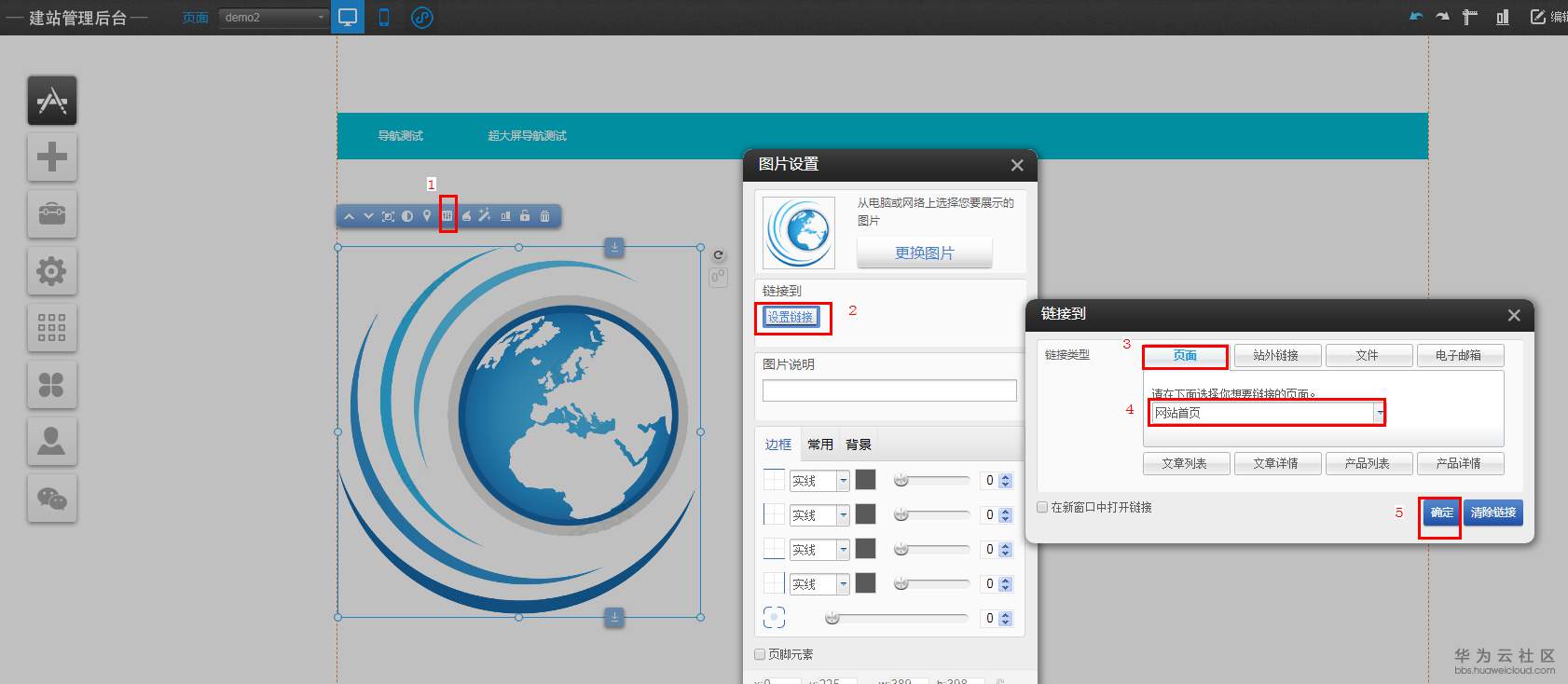Click the location pin icon in element toolbar
This screenshot has height=684, width=1568.
coord(427,216)
